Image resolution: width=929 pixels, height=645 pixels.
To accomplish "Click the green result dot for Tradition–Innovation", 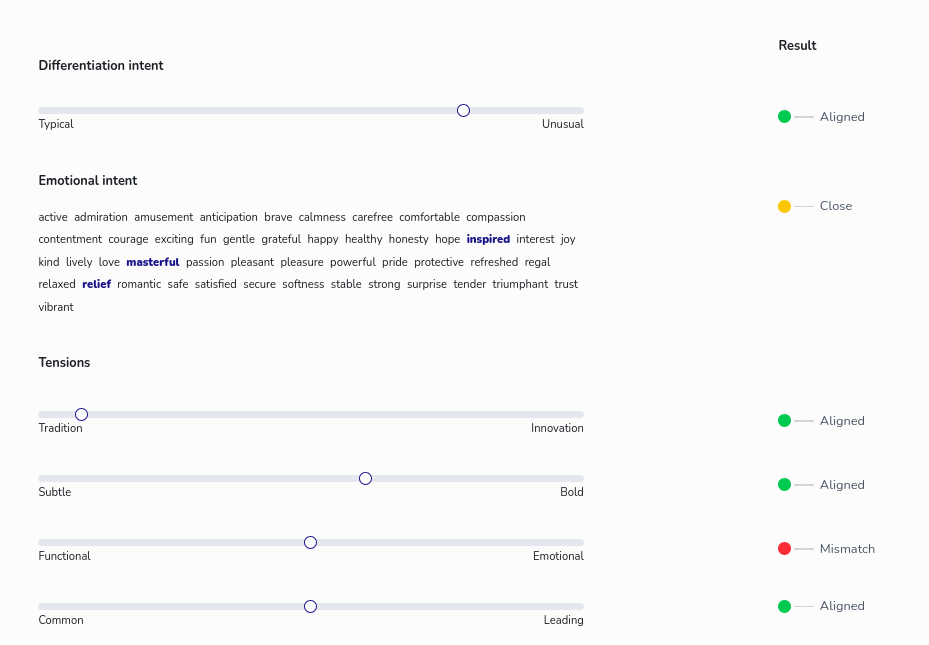I will point(784,421).
